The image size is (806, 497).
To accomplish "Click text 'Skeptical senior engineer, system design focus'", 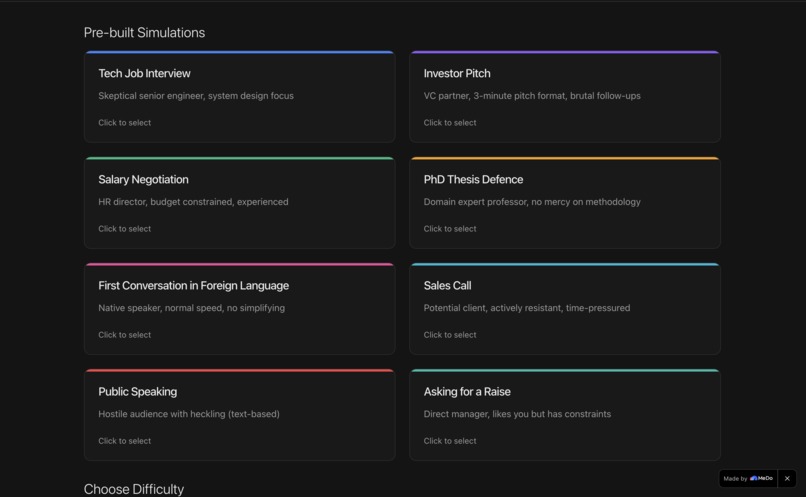I will coord(196,96).
